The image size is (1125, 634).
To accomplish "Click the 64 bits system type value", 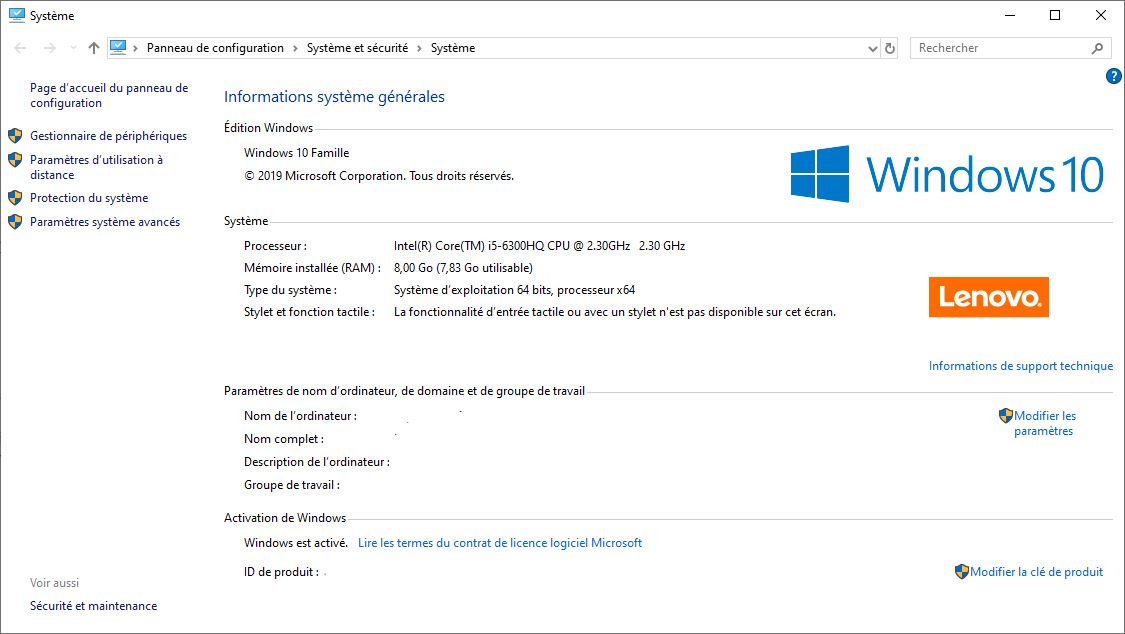I will (514, 290).
